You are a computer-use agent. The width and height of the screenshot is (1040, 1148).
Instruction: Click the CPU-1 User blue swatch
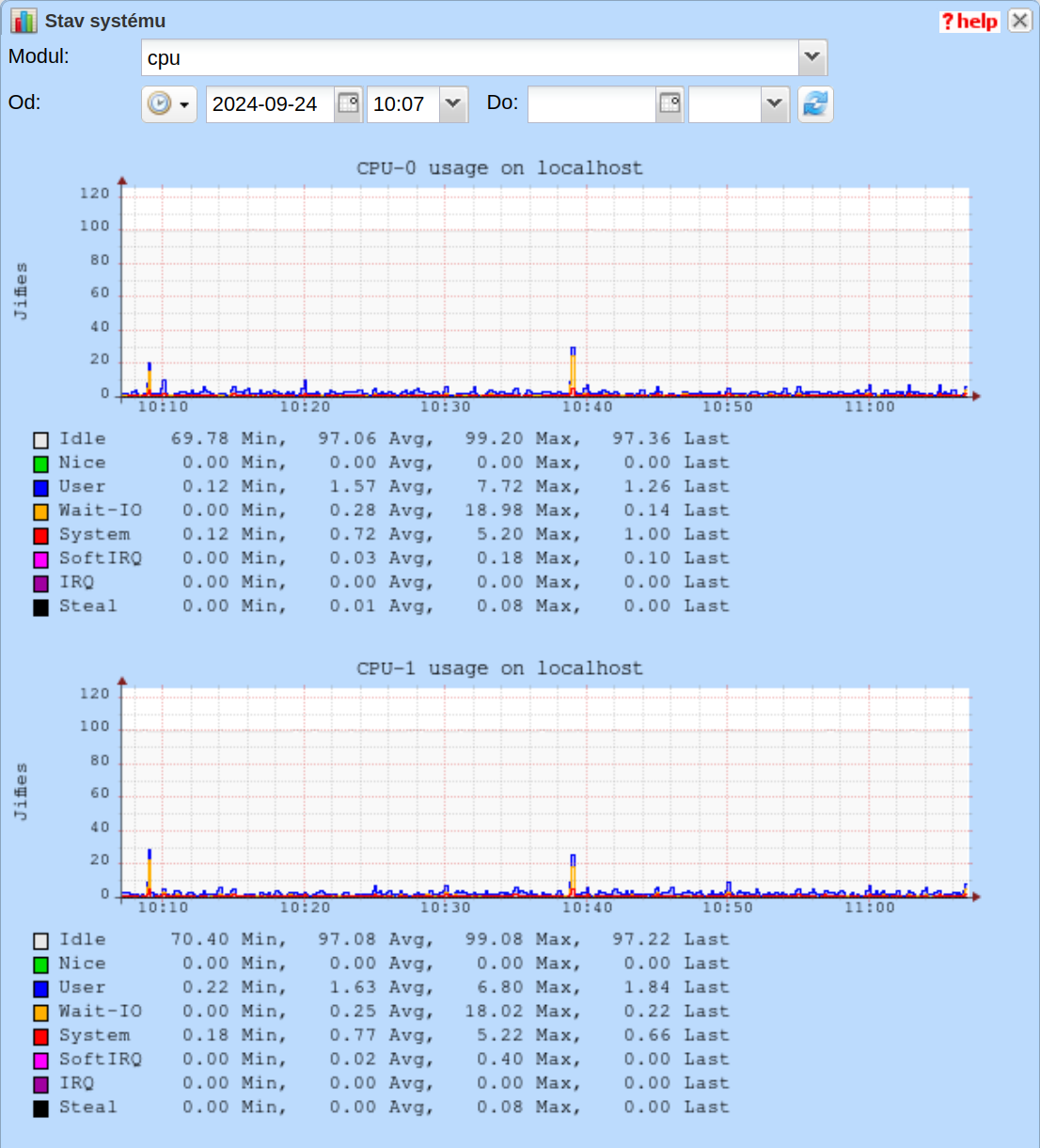pyautogui.click(x=40, y=989)
